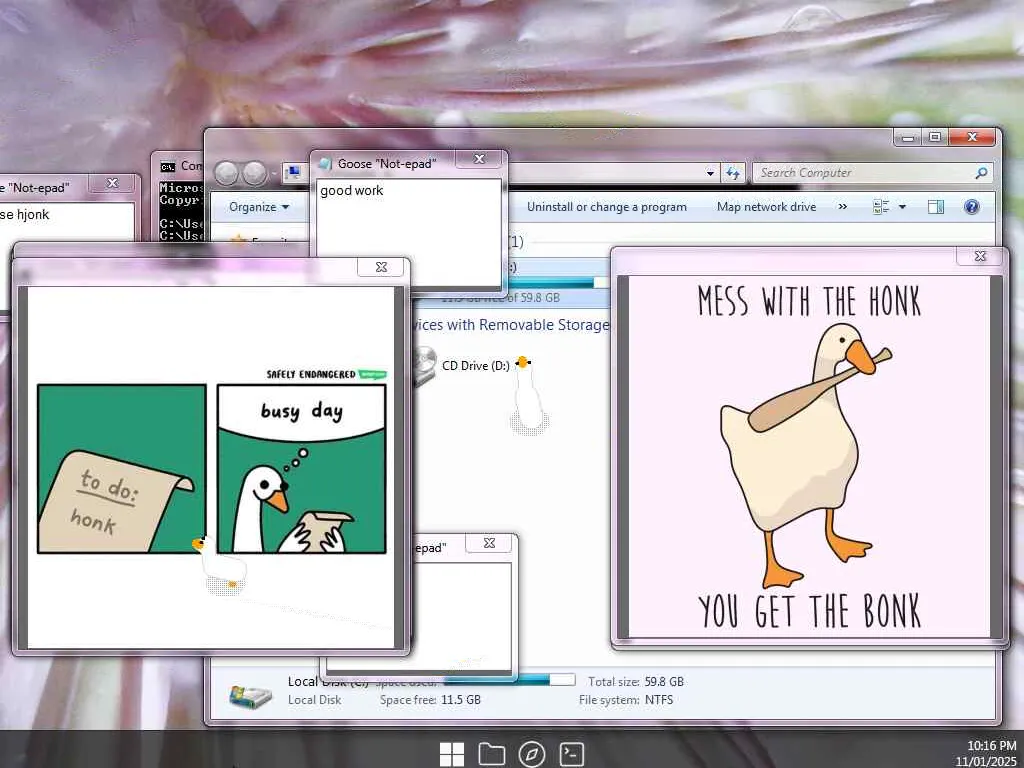Click the empty bottom Not-epad text area
The image size is (1024, 768).
point(464,616)
